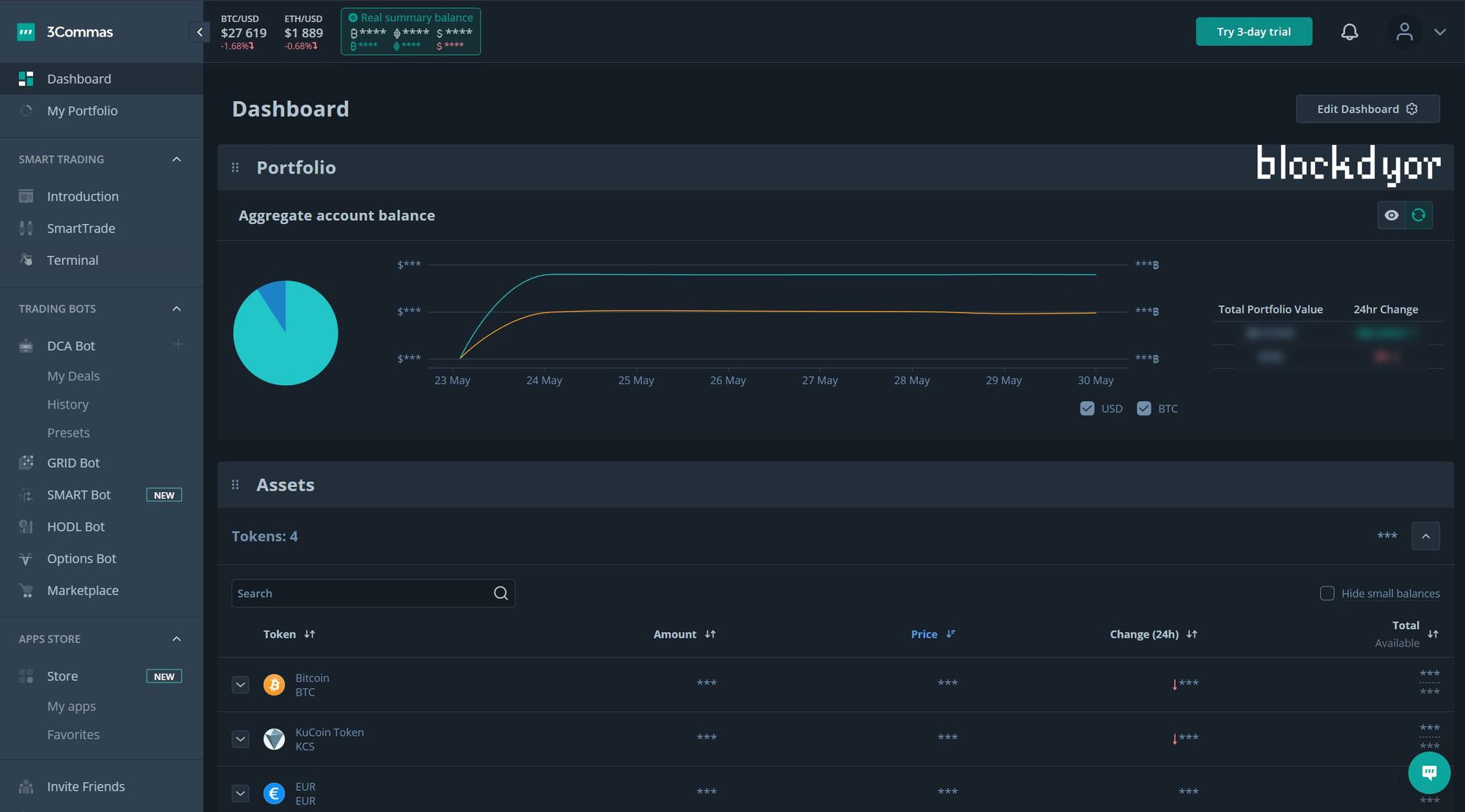Image resolution: width=1465 pixels, height=812 pixels.
Task: Open Dashboard in the sidebar
Action: [x=102, y=78]
